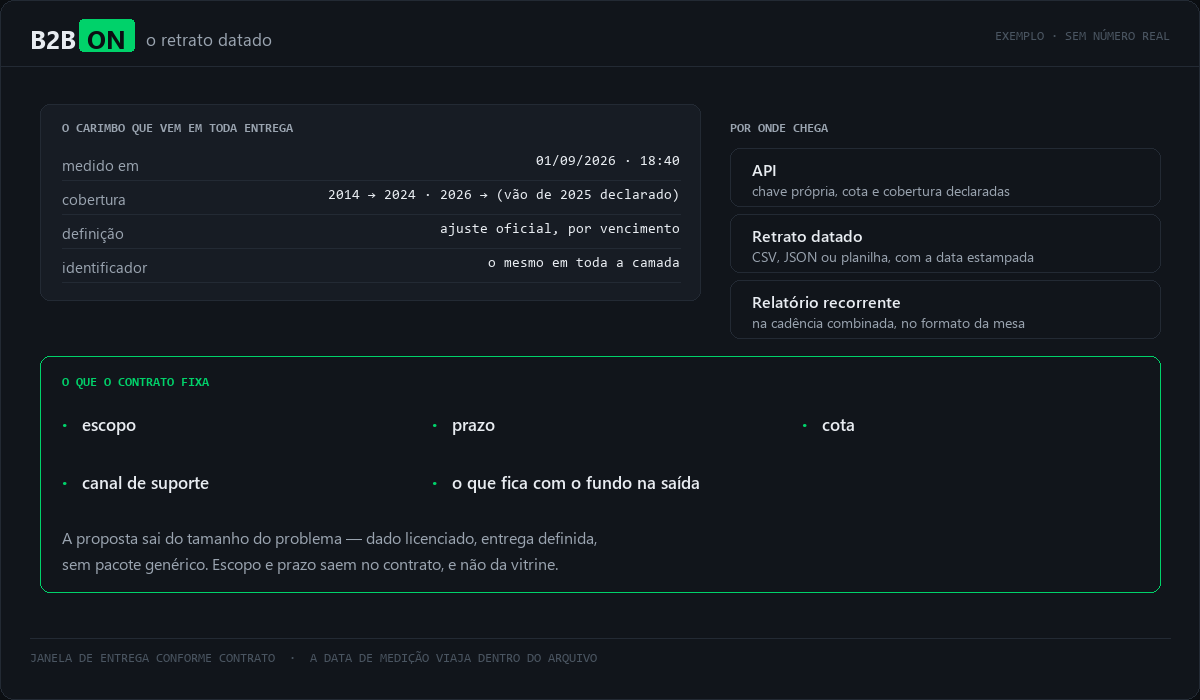
Task: Click the B2B ON logo
Action: click(82, 38)
